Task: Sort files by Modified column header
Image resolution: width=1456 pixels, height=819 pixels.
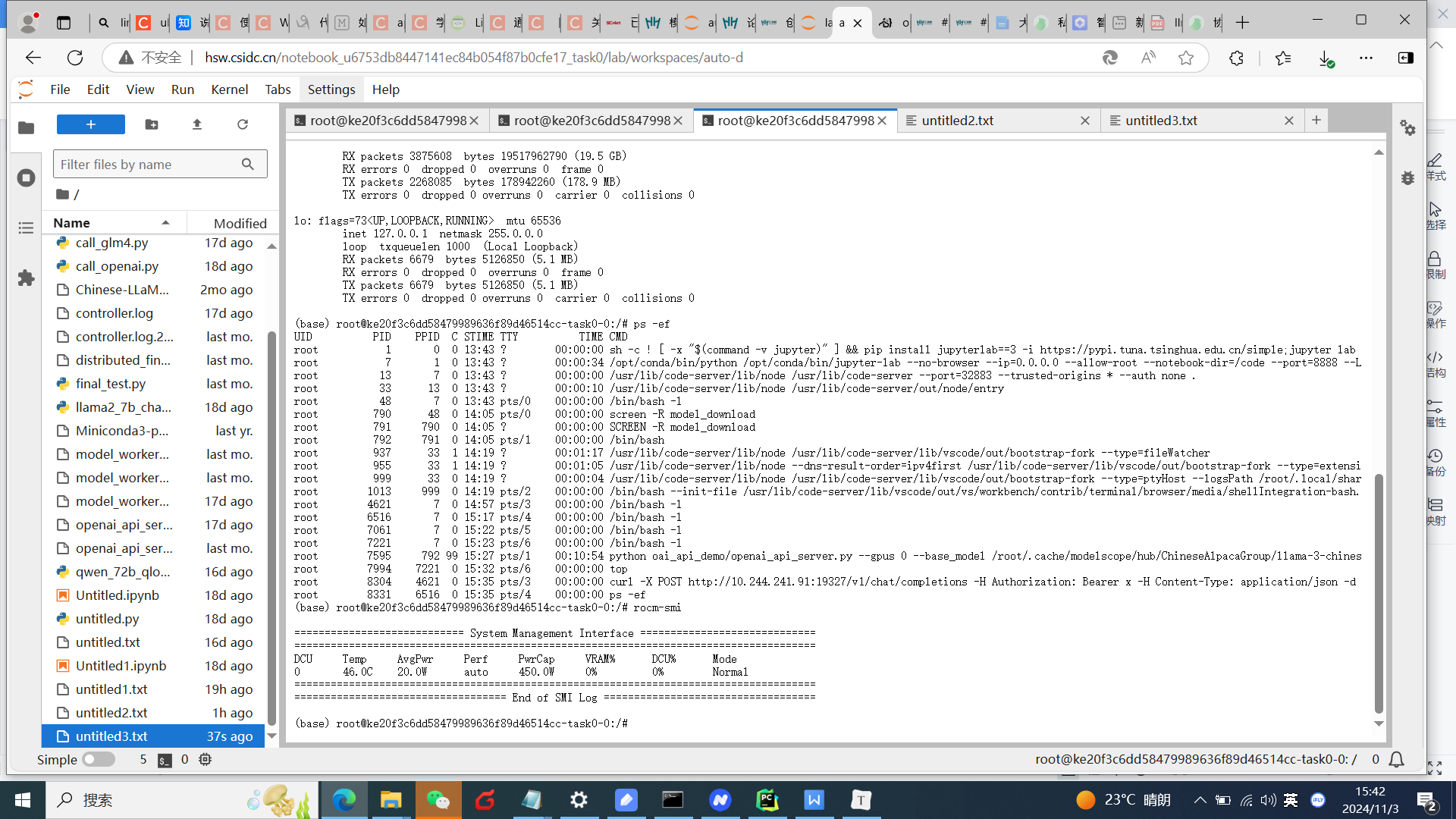Action: tap(240, 223)
